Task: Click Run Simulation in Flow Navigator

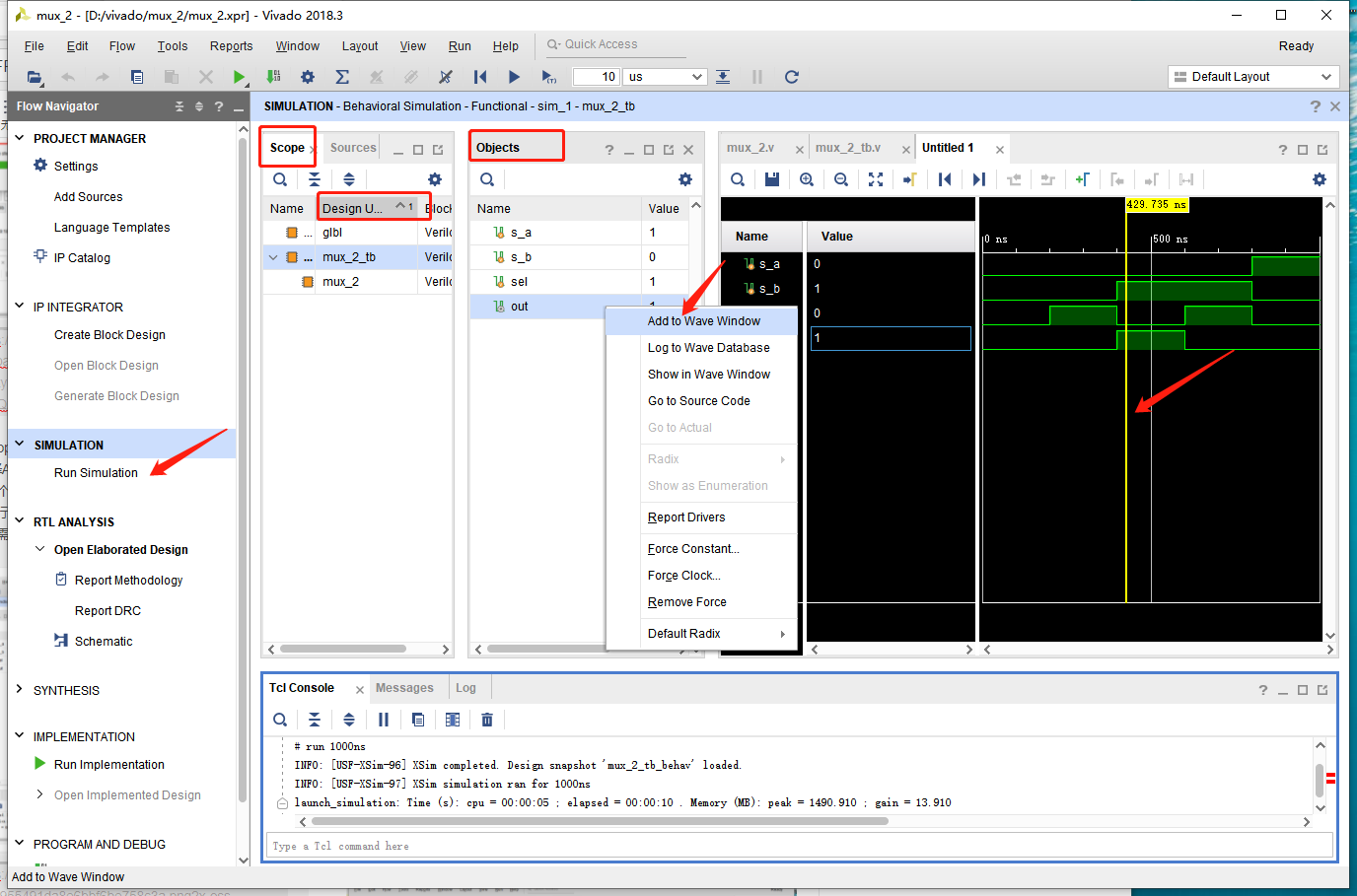Action: tap(96, 473)
